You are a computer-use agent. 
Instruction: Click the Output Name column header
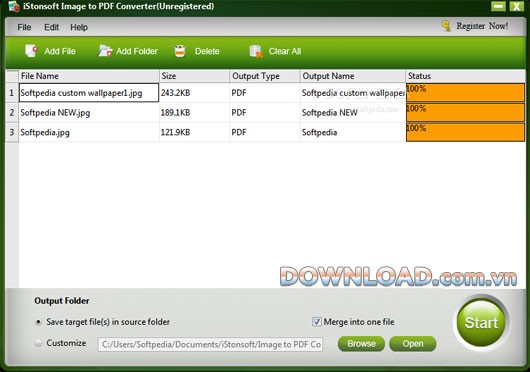(353, 76)
